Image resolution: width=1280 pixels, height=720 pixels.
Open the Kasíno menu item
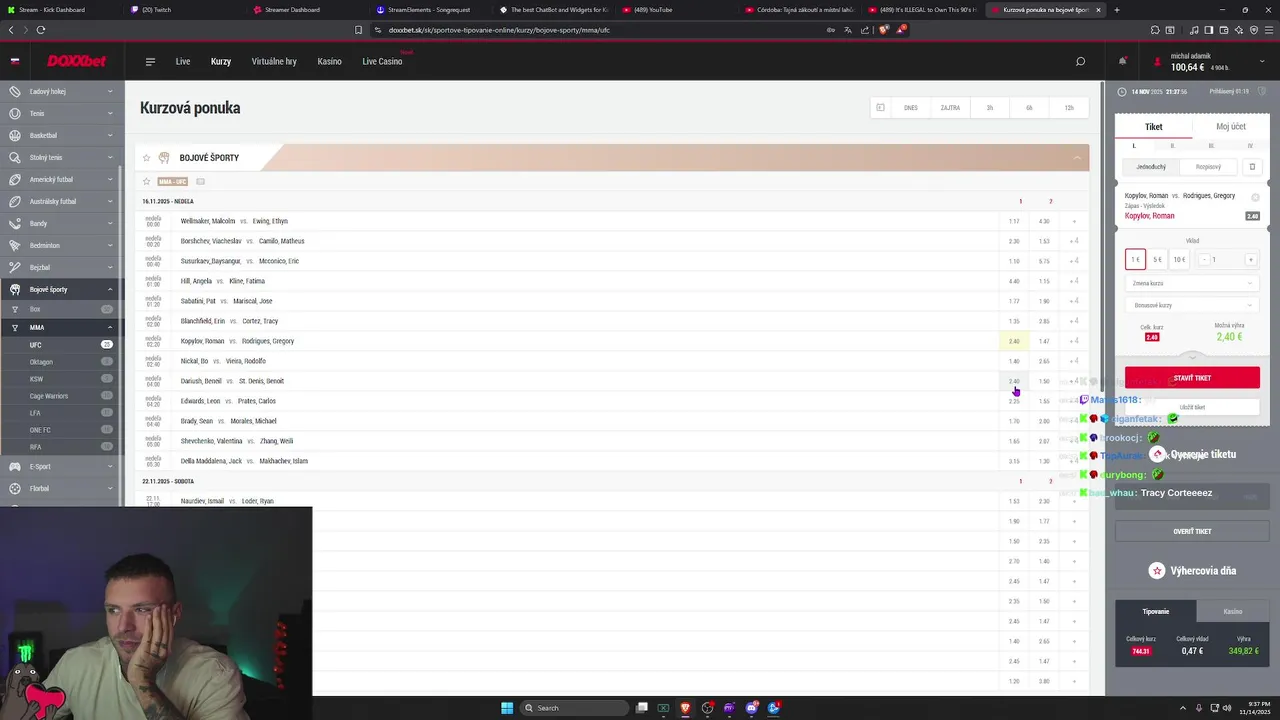pyautogui.click(x=330, y=61)
